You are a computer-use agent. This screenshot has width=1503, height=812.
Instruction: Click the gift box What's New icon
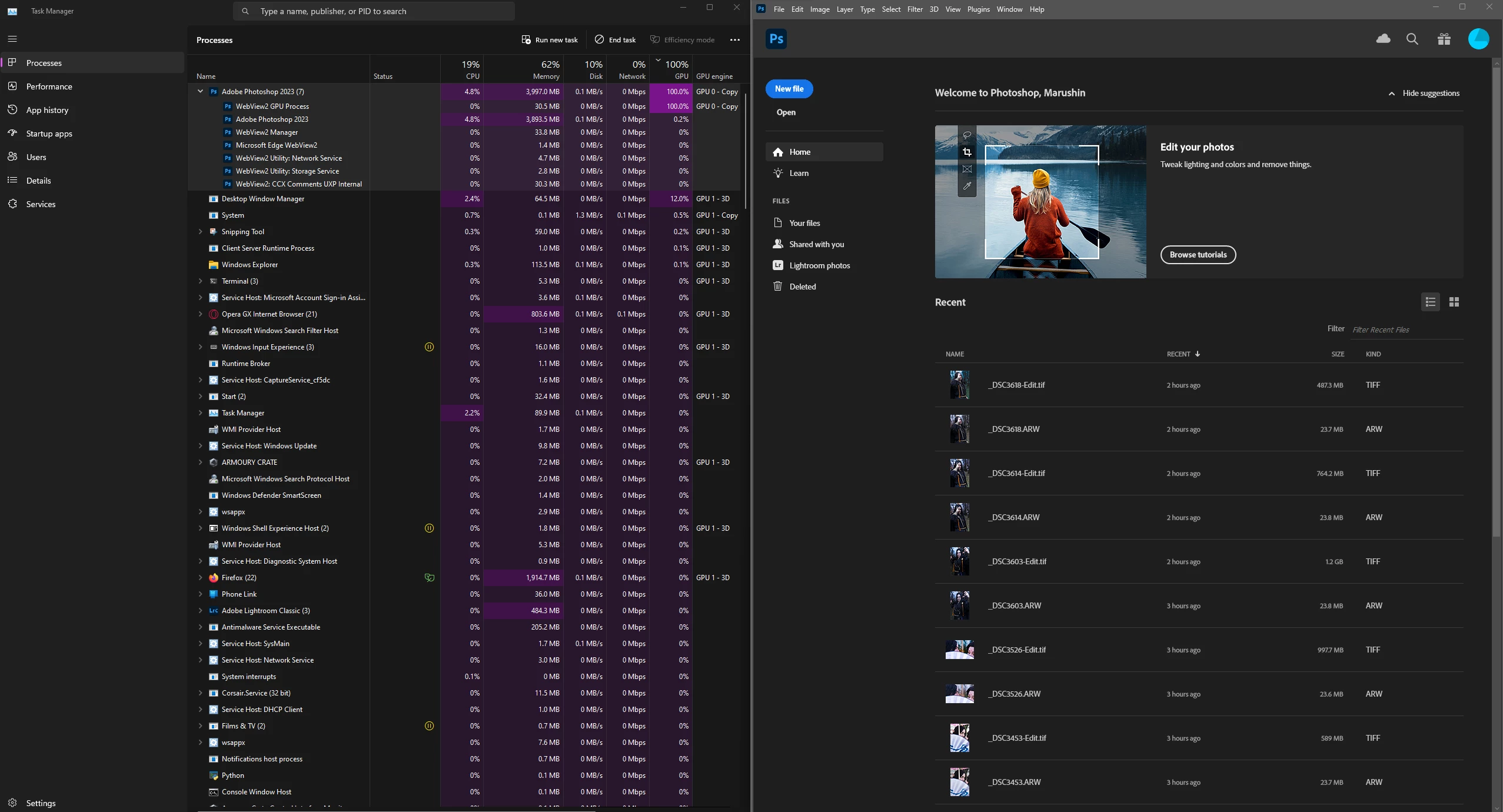coord(1444,39)
